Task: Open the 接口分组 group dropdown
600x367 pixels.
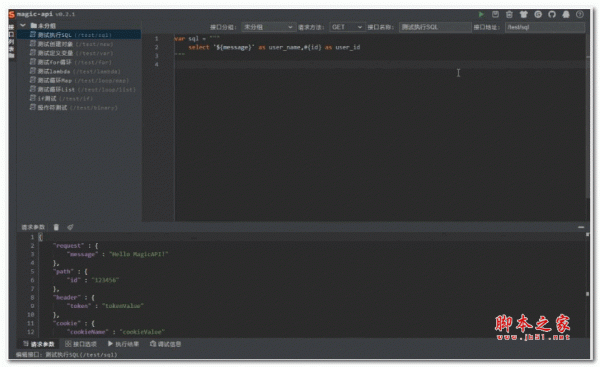Action: coord(268,27)
